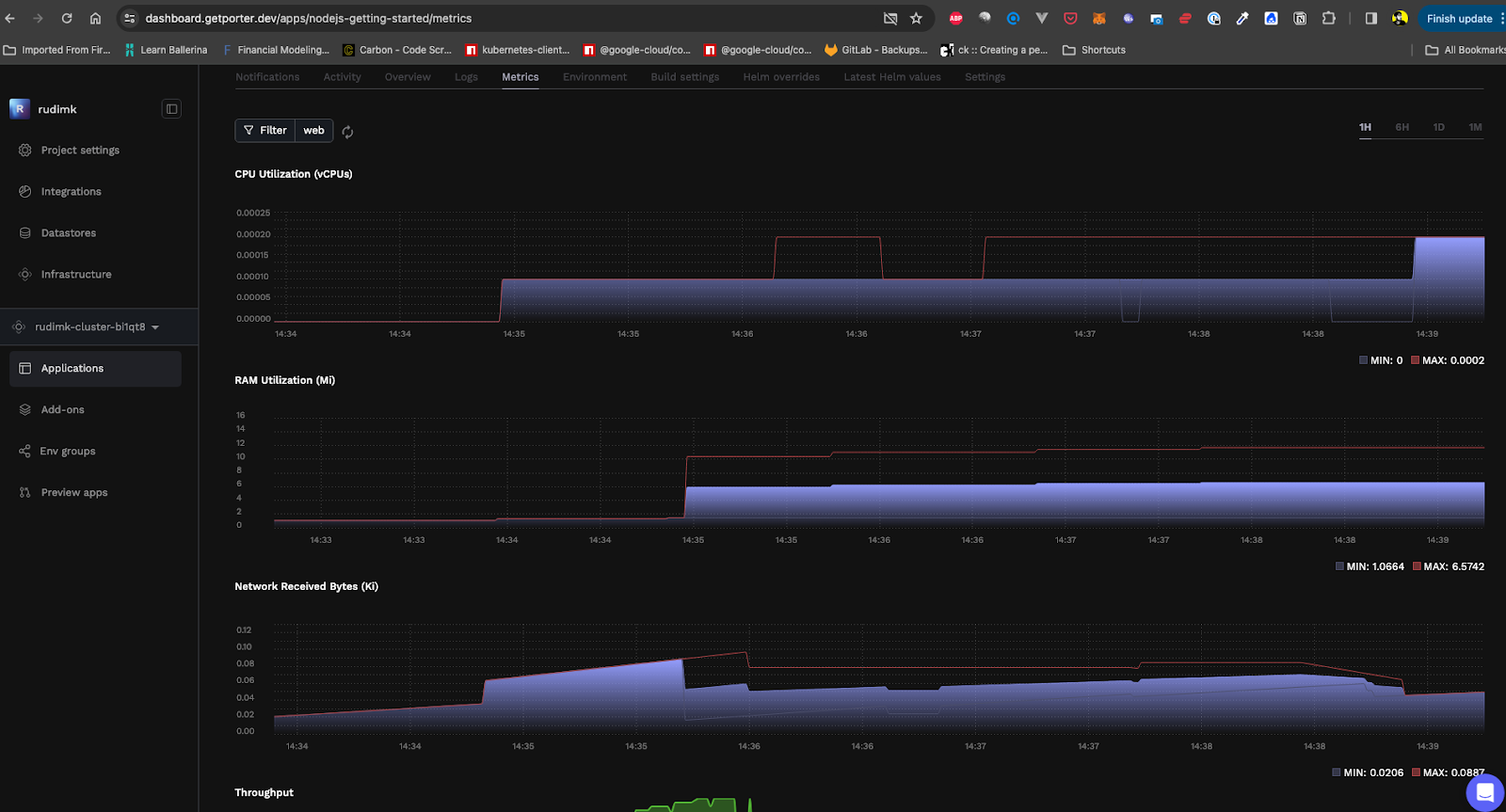The image size is (1506, 812).
Task: Click the Applications sidebar icon
Action: pyautogui.click(x=25, y=369)
